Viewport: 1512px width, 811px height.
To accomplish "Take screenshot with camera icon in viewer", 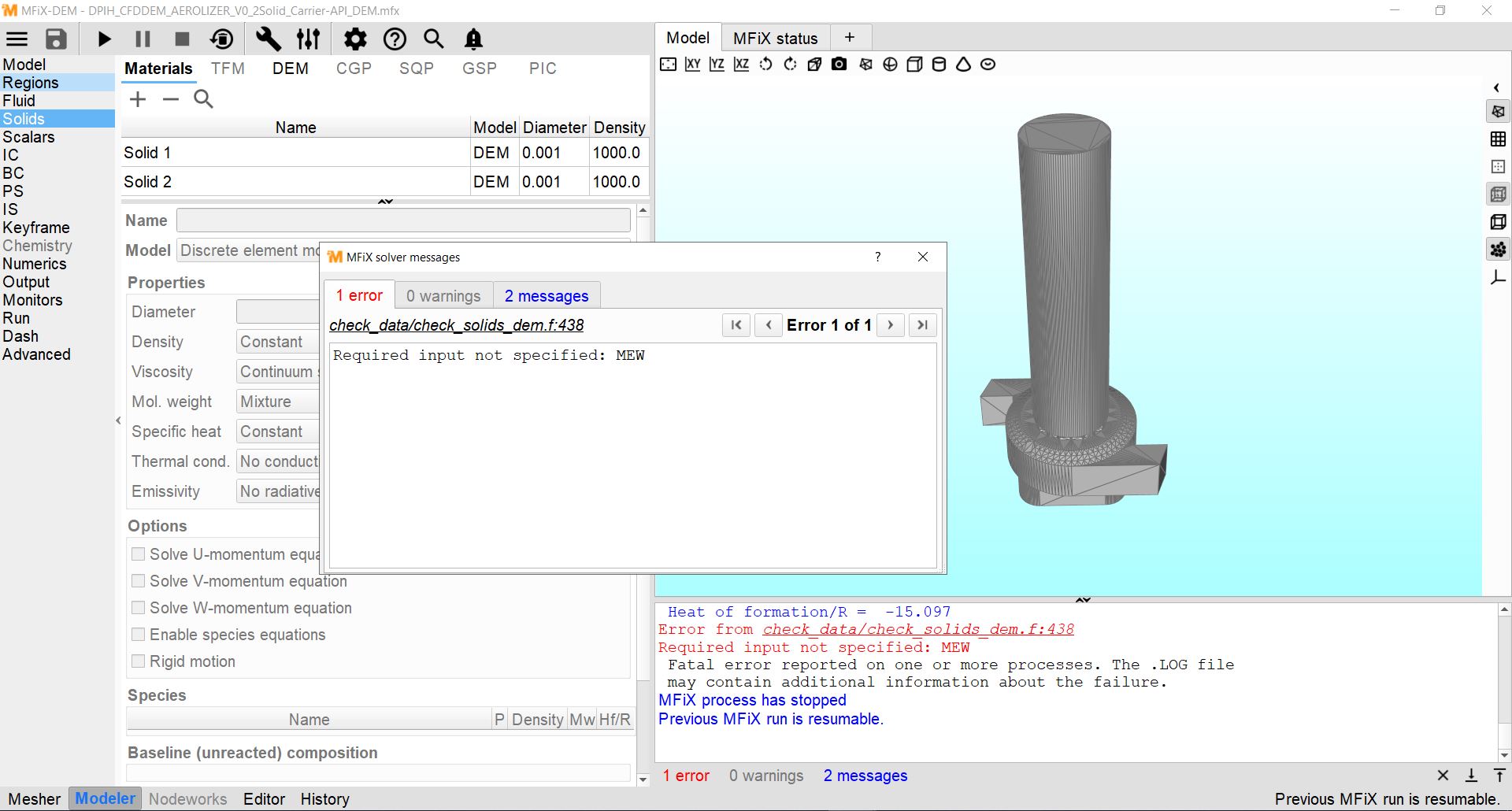I will pos(839,65).
